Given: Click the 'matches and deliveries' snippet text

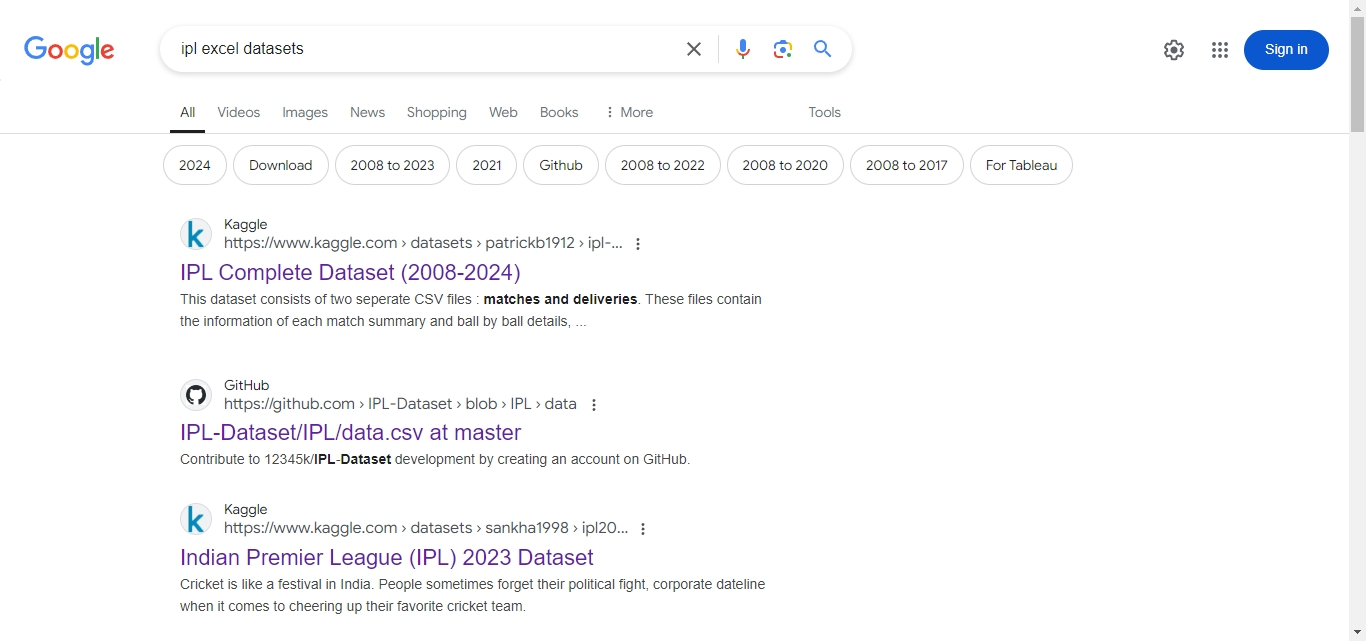Looking at the screenshot, I should 560,299.
